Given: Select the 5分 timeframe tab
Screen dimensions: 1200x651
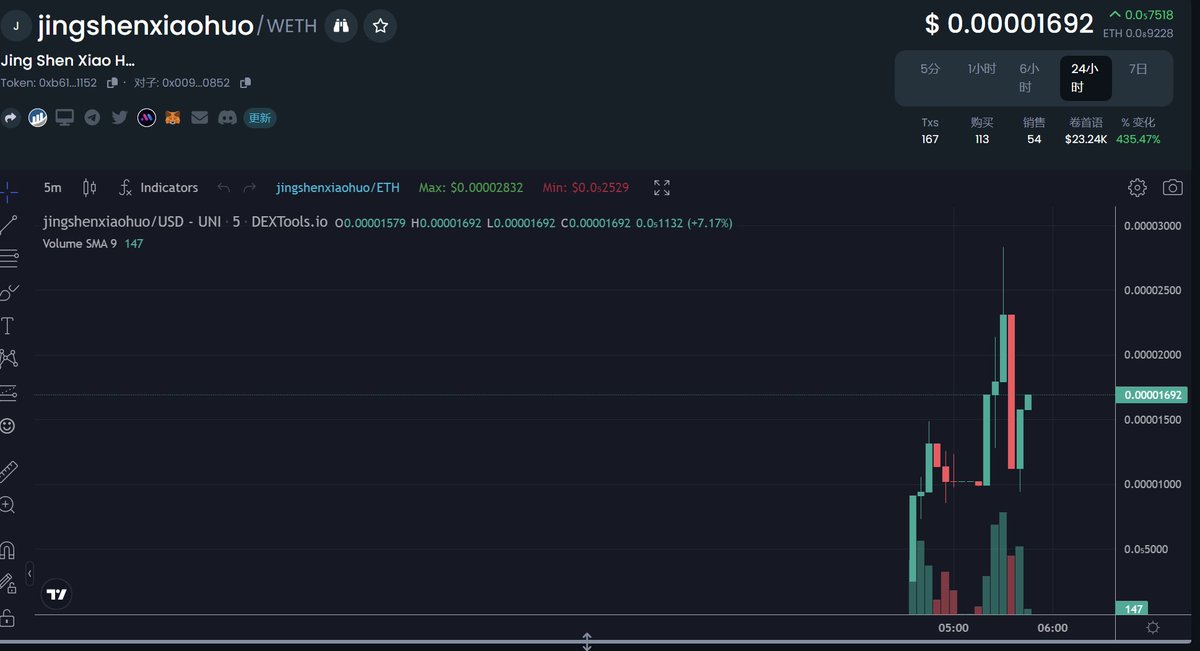Looking at the screenshot, I should tap(931, 69).
